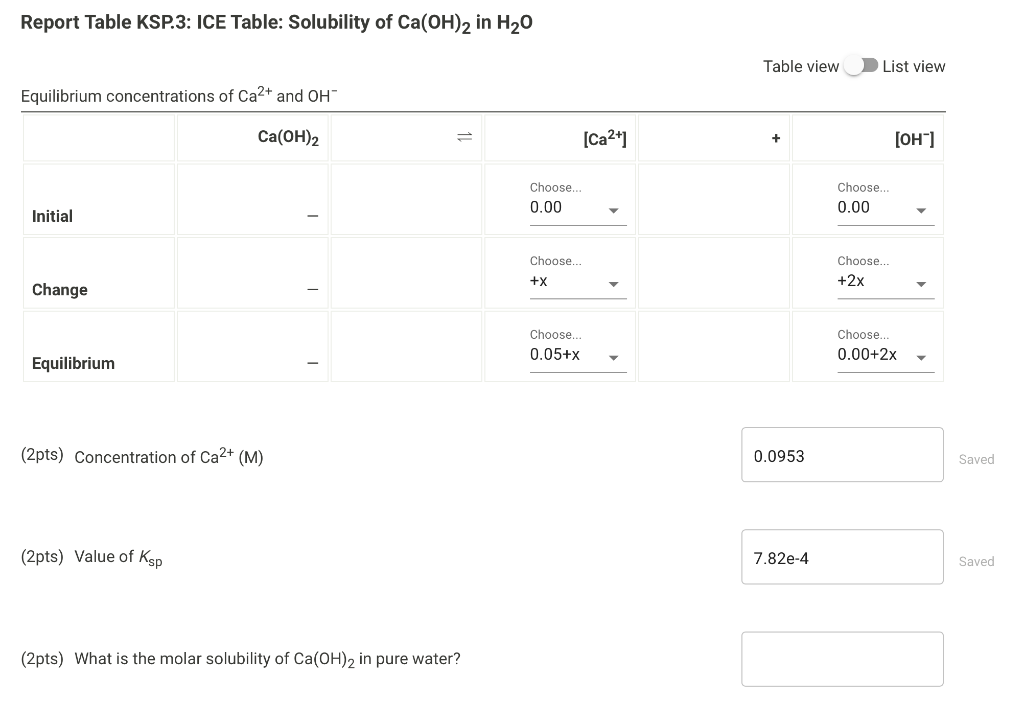1024x701 pixels.
Task: Click the equilibrium double-arrow icon in the header
Action: [463, 137]
